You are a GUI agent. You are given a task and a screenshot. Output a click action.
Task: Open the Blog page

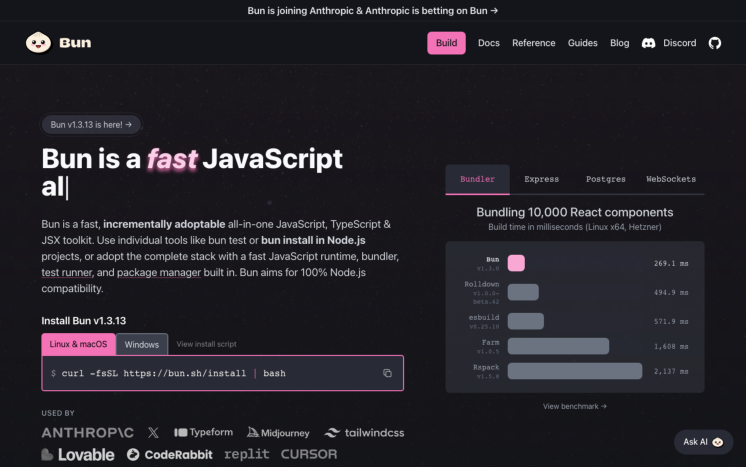pos(619,43)
